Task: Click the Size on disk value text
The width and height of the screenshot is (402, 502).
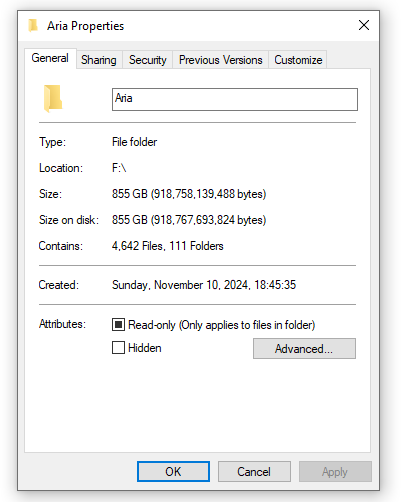Action: [189, 220]
